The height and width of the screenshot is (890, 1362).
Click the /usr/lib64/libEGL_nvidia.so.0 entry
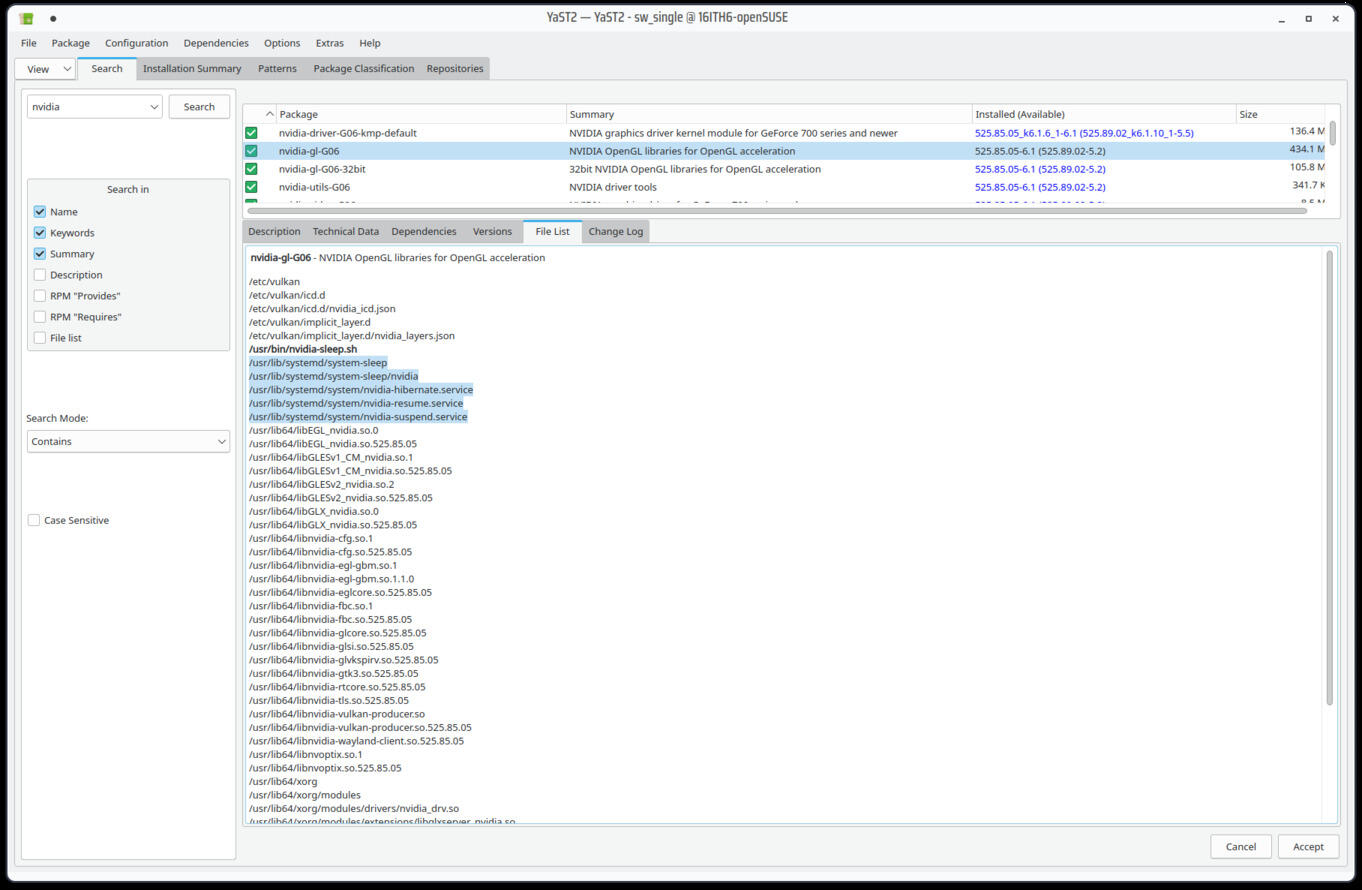(x=314, y=430)
